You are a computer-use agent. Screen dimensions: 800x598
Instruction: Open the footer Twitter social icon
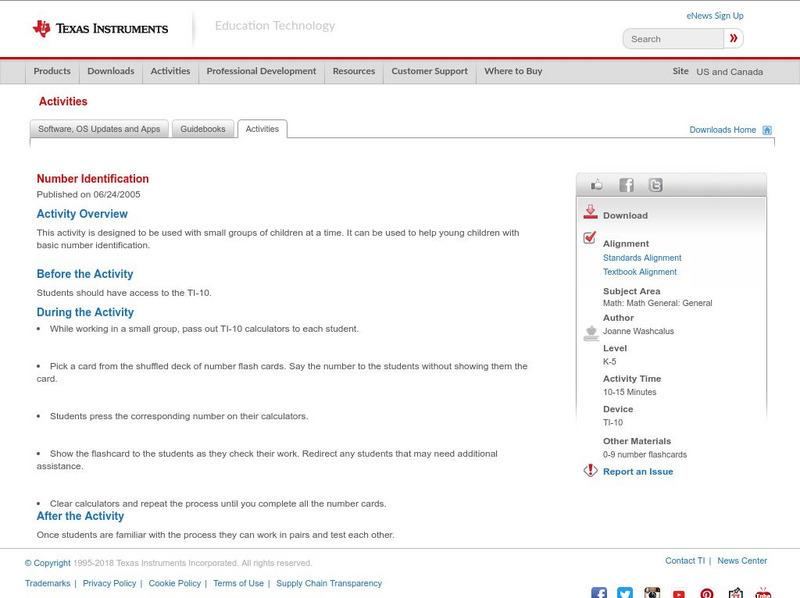pyautogui.click(x=624, y=593)
